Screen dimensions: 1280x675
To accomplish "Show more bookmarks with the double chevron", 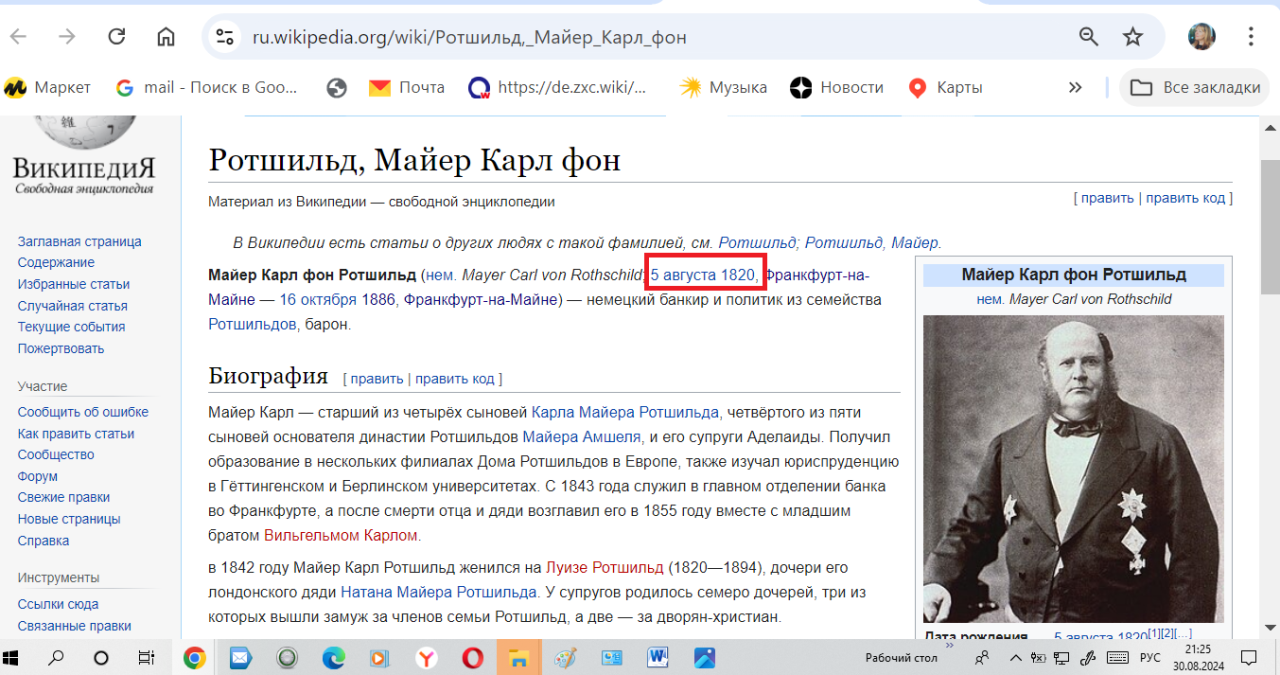I will [x=1075, y=87].
